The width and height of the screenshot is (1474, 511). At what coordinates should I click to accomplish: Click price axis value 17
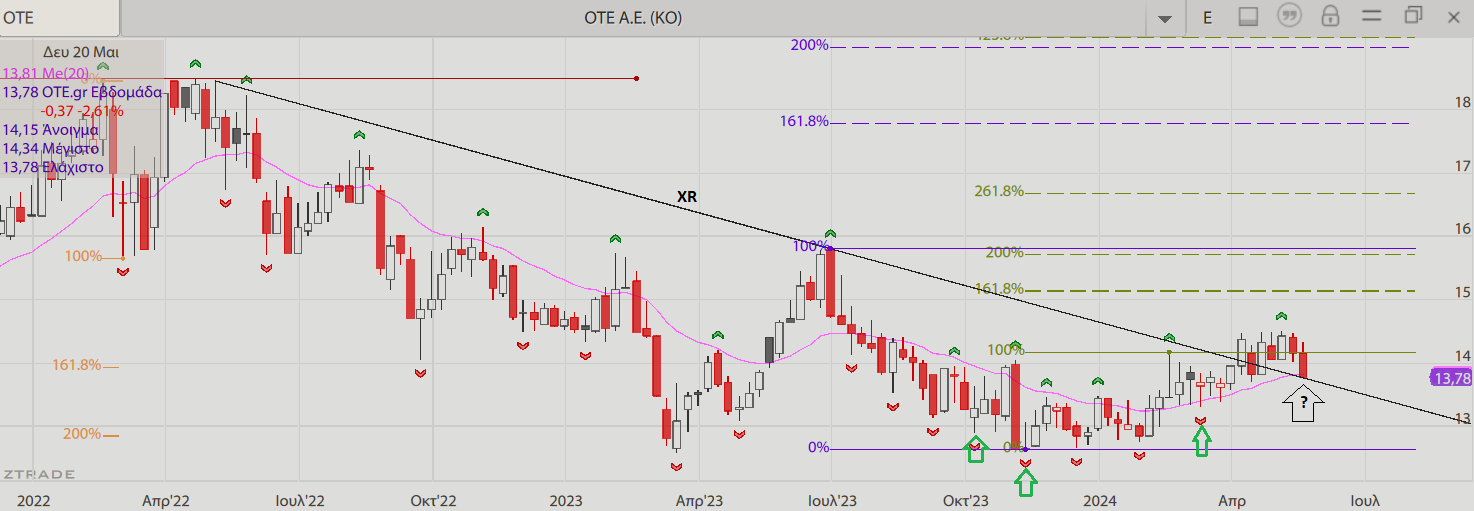tap(1462, 166)
